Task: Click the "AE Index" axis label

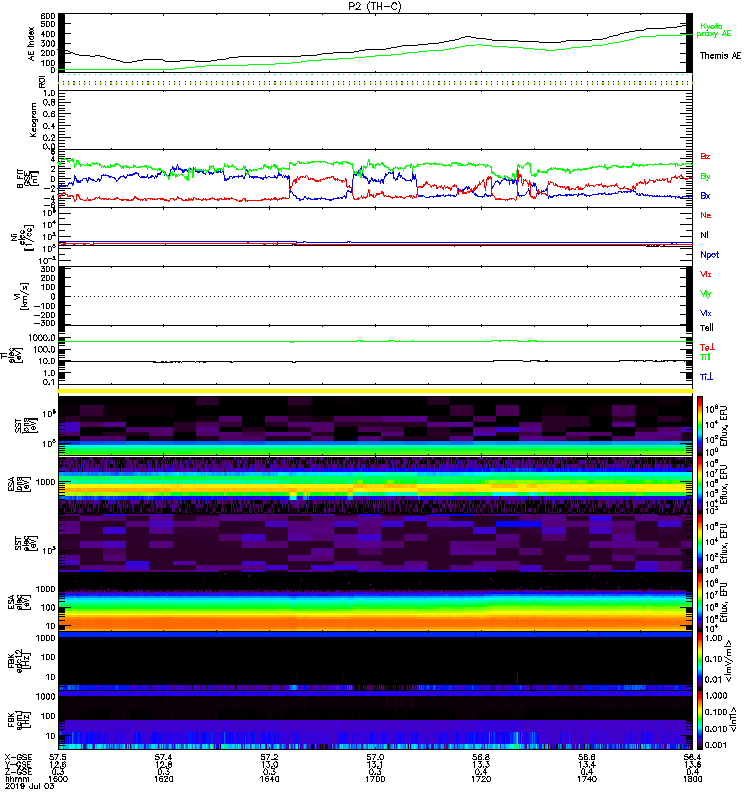Action: (31, 44)
